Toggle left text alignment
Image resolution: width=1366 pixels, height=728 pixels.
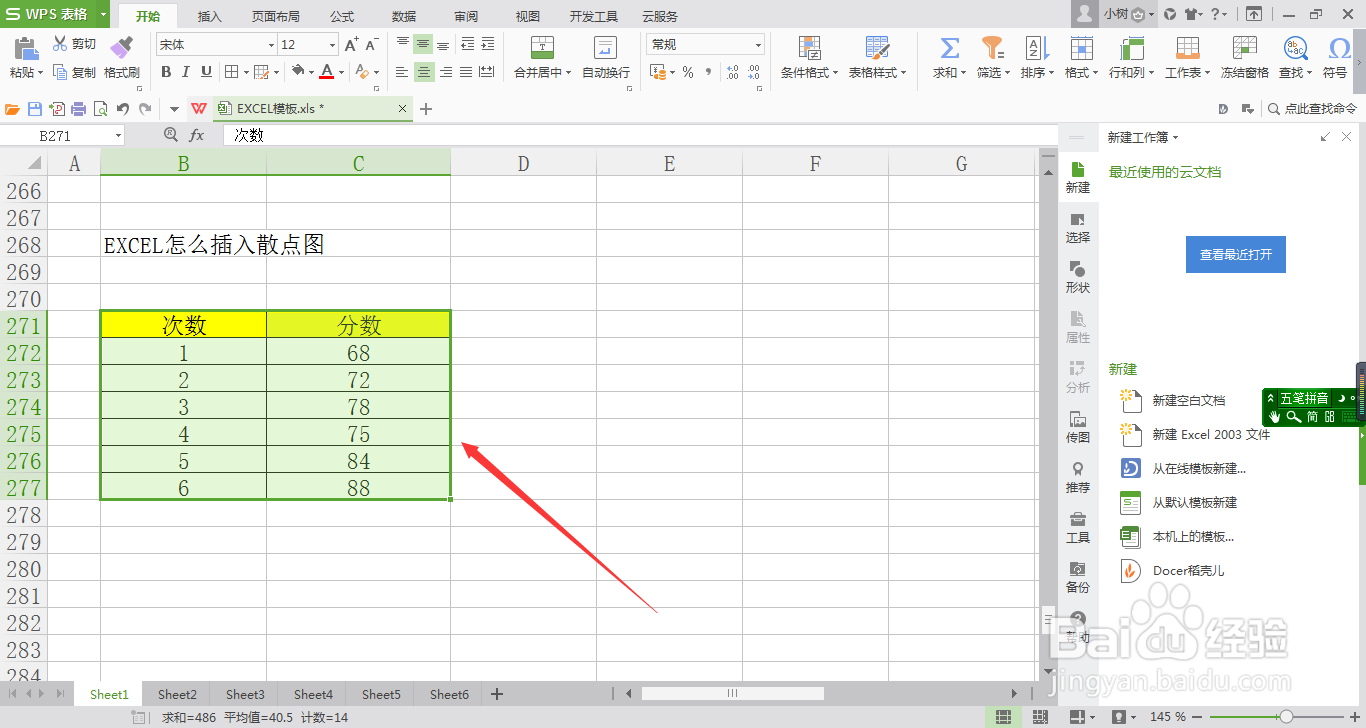pyautogui.click(x=402, y=72)
